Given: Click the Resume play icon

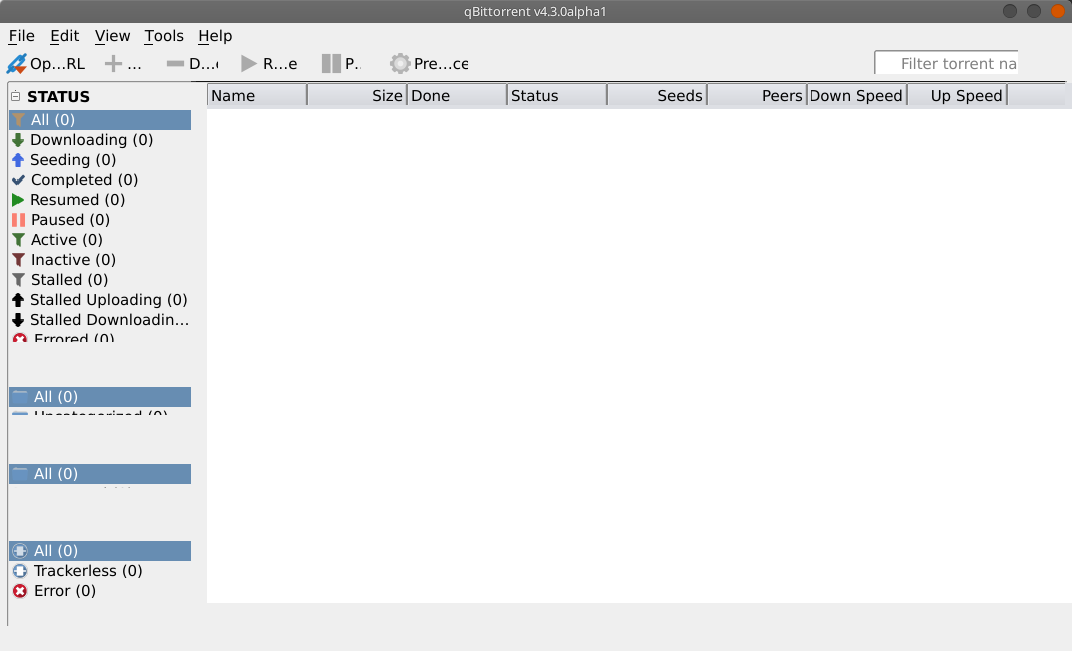Looking at the screenshot, I should (249, 64).
